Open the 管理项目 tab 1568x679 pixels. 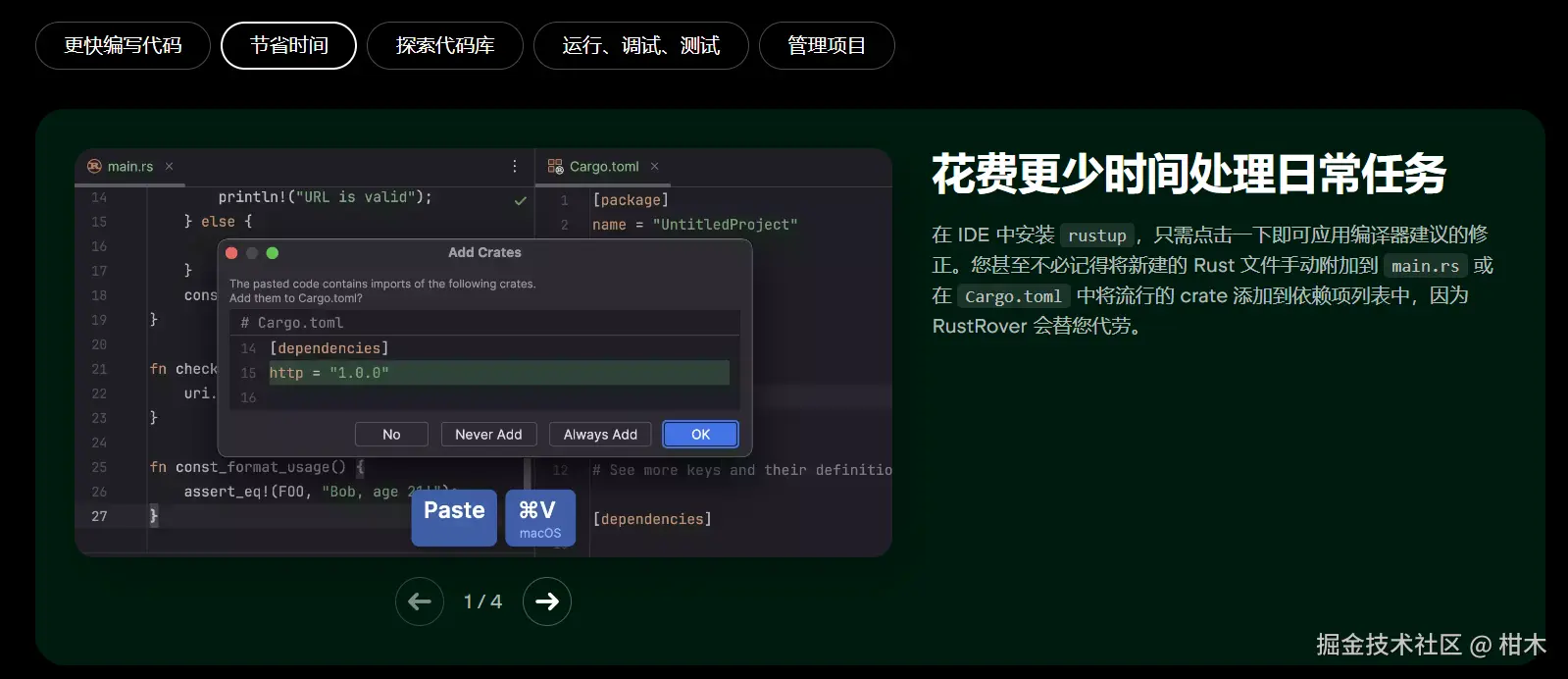click(x=827, y=46)
